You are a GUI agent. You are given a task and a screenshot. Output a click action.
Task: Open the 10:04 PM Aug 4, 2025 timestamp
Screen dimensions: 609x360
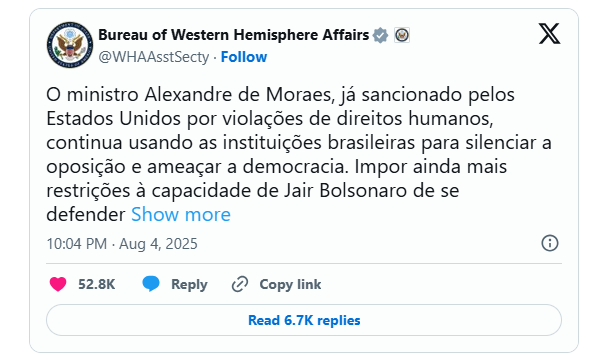point(122,244)
